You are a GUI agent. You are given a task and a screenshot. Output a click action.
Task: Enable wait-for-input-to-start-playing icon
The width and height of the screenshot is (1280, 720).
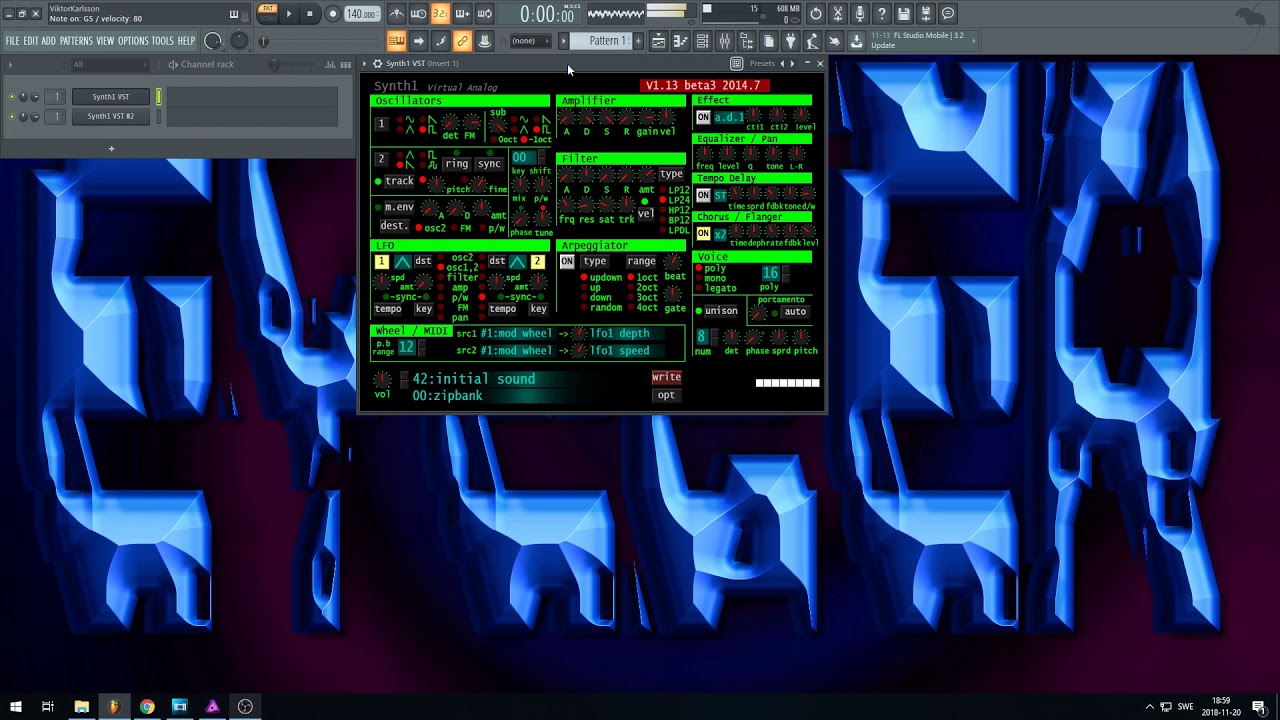(419, 14)
